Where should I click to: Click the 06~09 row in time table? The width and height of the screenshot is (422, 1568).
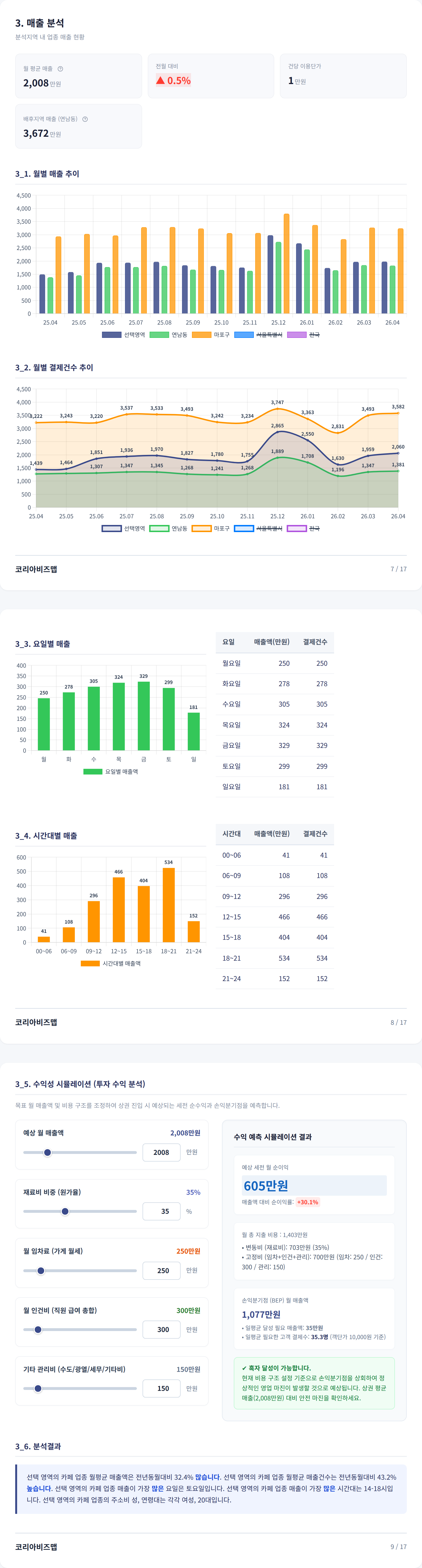275,876
